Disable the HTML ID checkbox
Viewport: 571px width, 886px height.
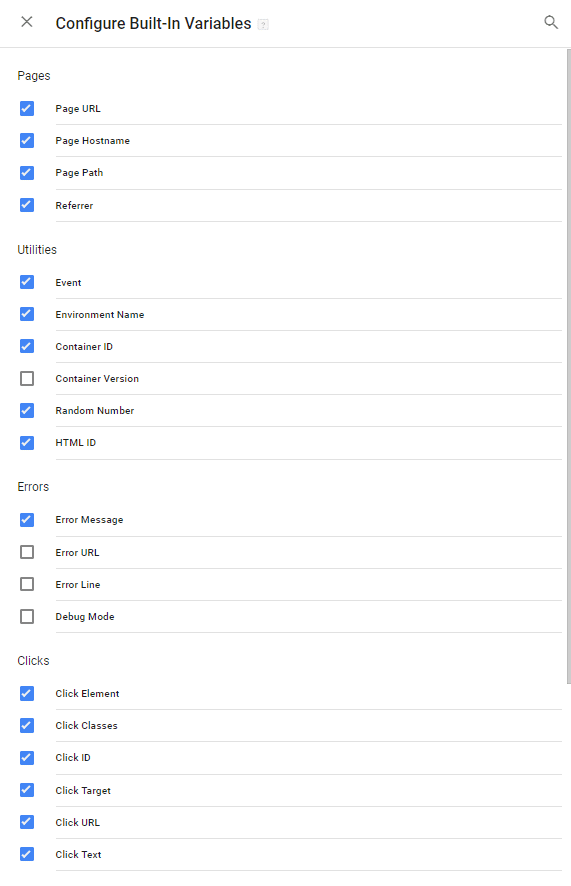pyautogui.click(x=27, y=442)
